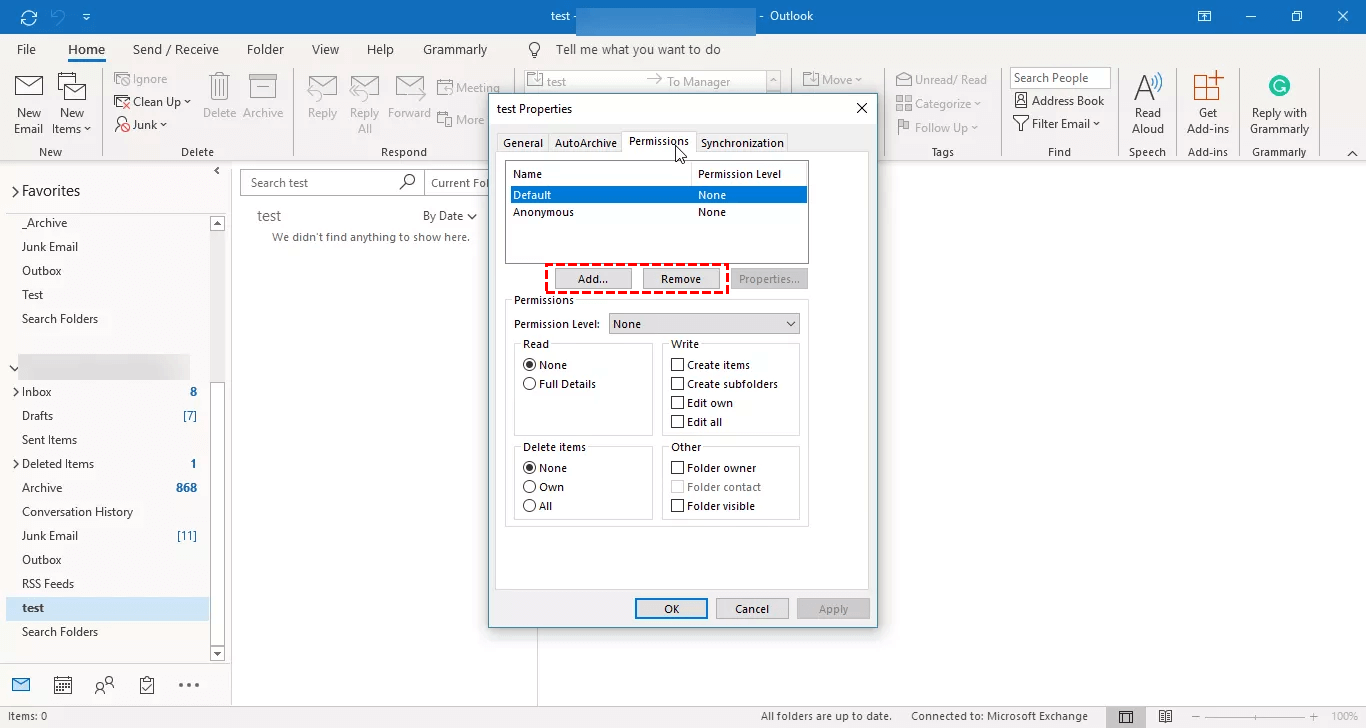The width and height of the screenshot is (1366, 728).
Task: Click the Add... button
Action: click(592, 279)
